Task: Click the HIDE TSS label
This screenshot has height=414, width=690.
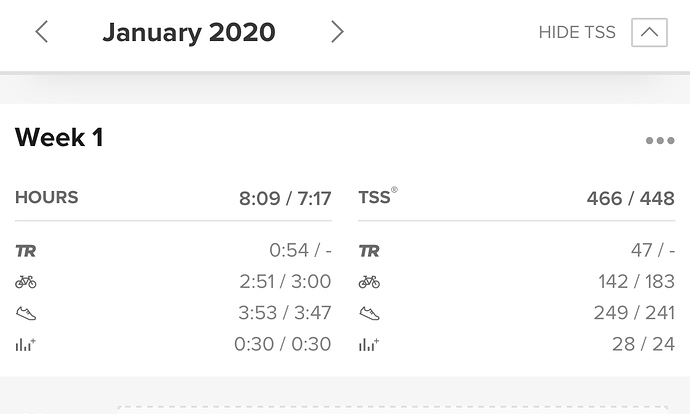Action: point(577,33)
